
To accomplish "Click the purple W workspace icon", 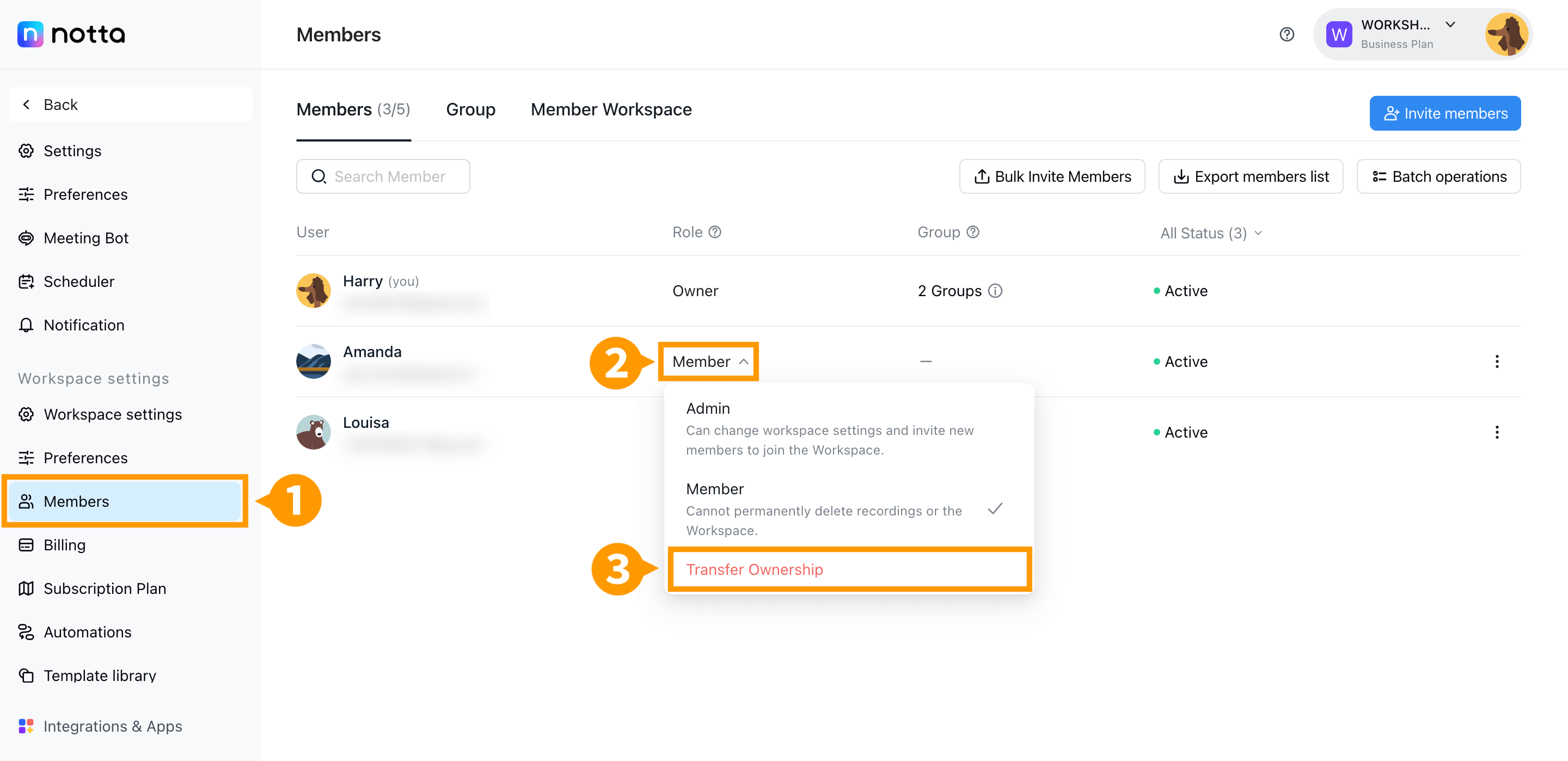I will pos(1339,34).
